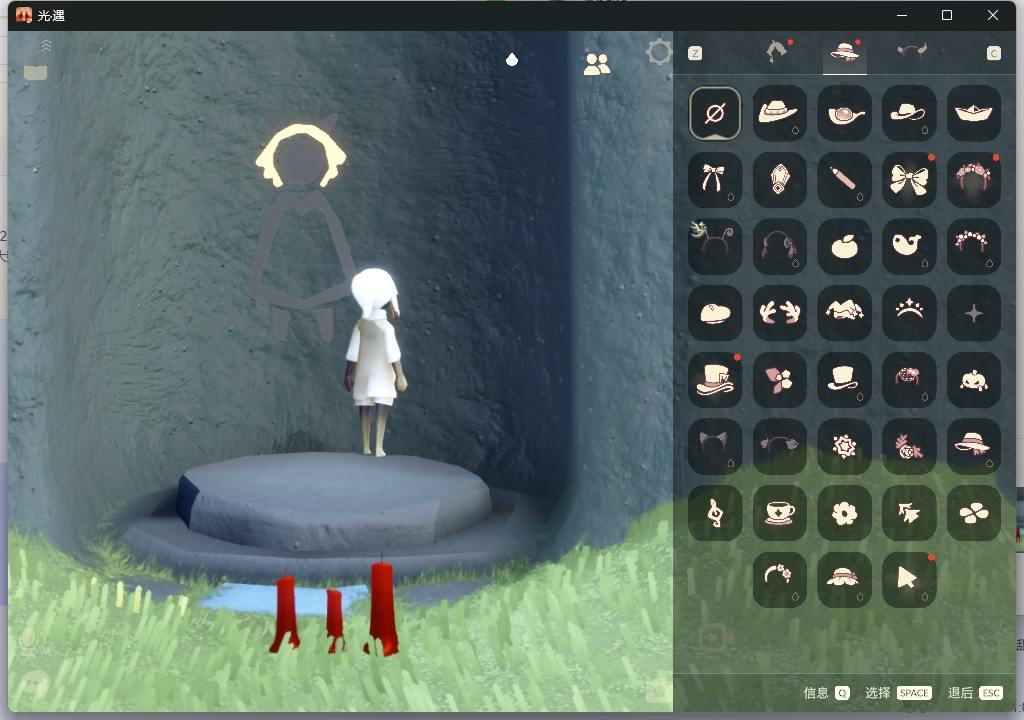Select the antlers headpiece
Viewport: 1024px width, 720px height.
point(779,312)
